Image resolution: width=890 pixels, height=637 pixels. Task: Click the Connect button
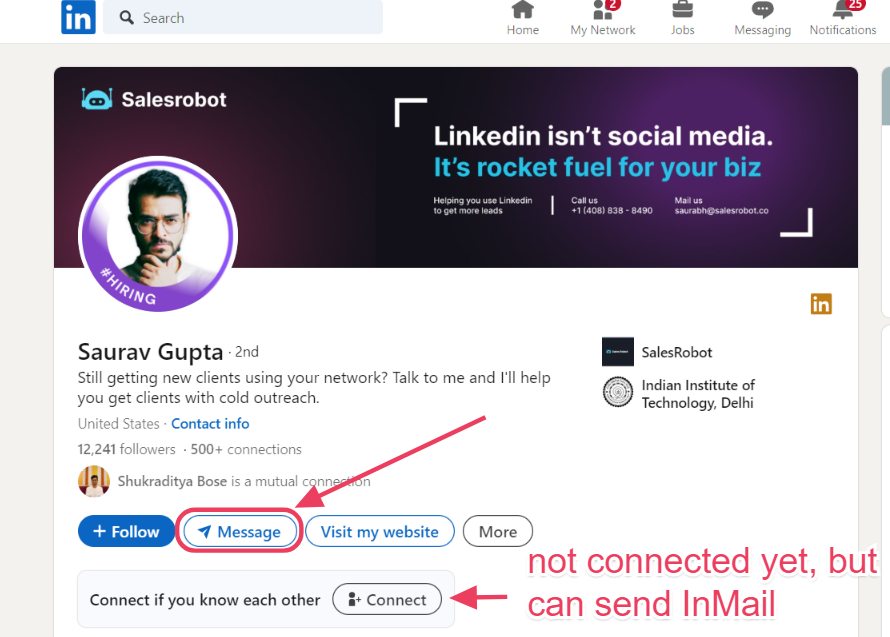pos(387,600)
